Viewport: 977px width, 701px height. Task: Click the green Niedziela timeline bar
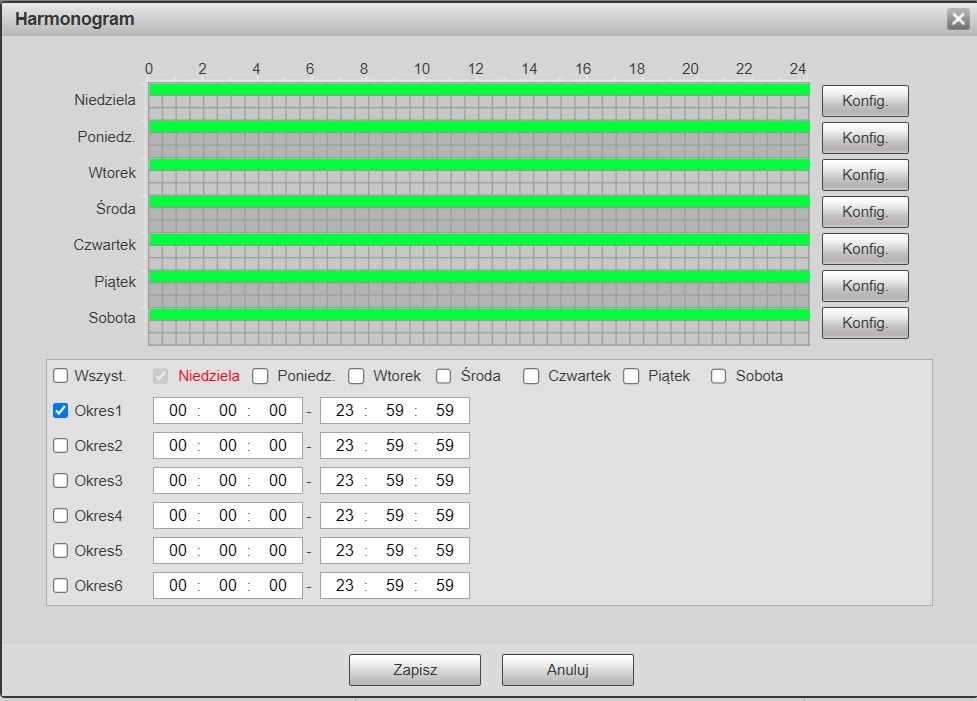(479, 90)
